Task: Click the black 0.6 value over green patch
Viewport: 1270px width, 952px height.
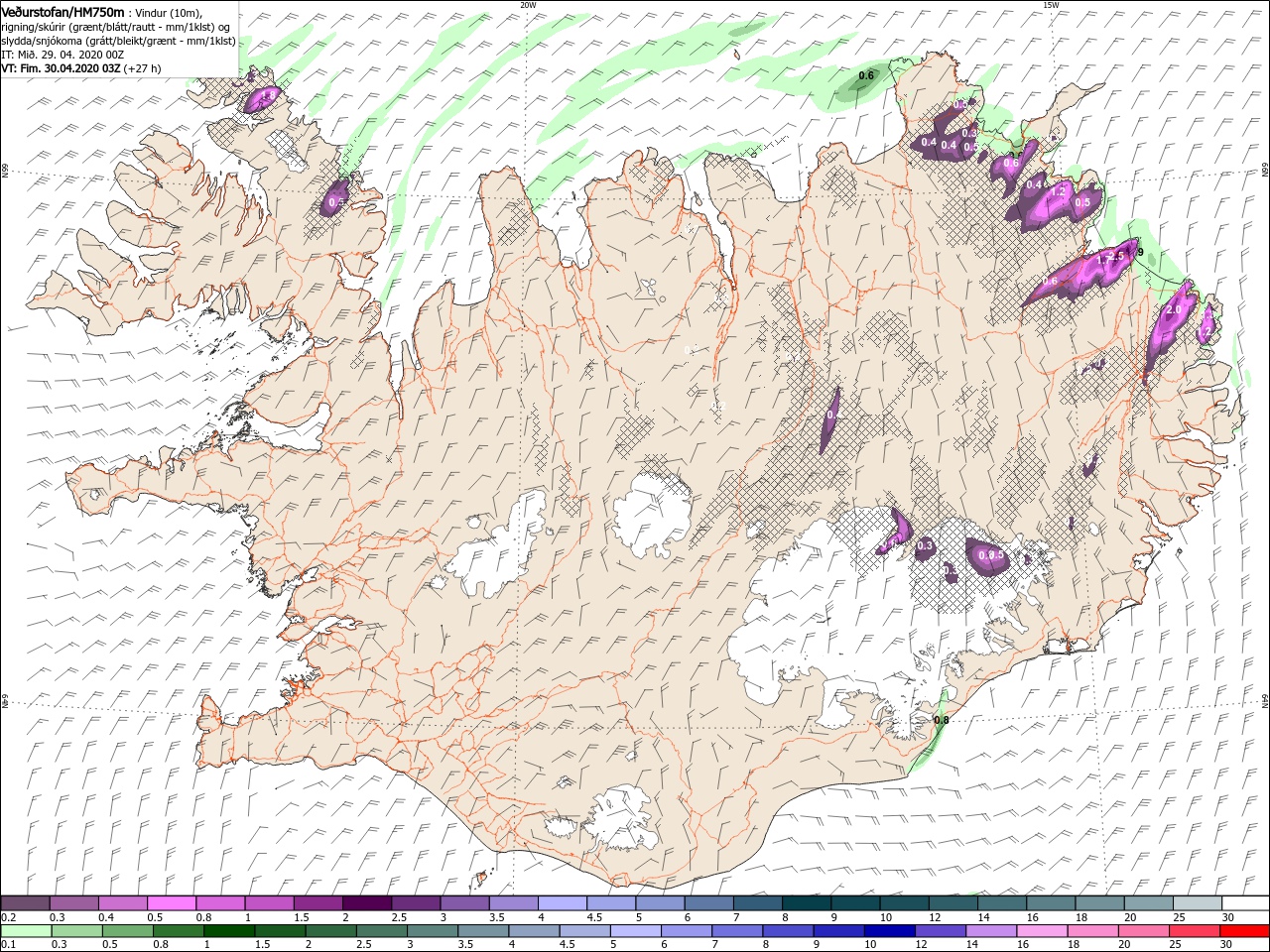Action: 866,75
